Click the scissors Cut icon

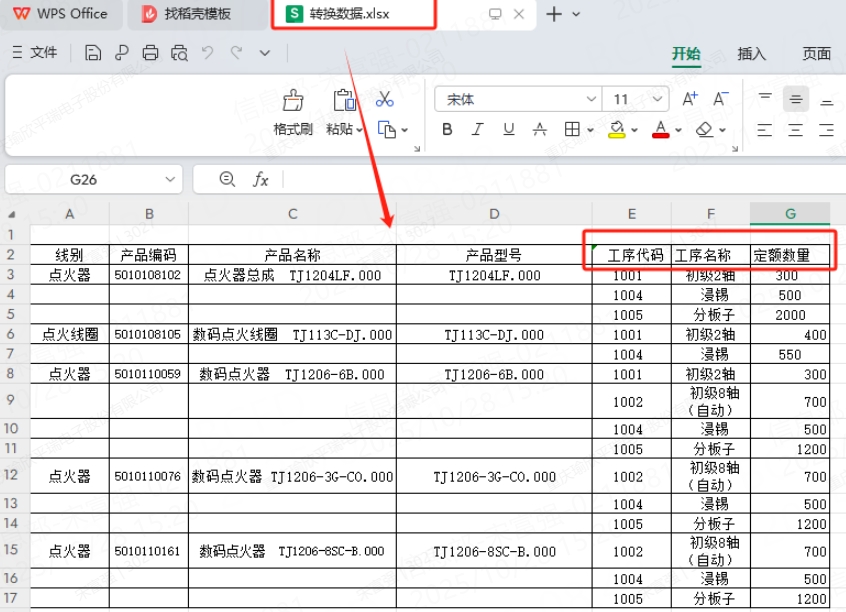tap(384, 99)
